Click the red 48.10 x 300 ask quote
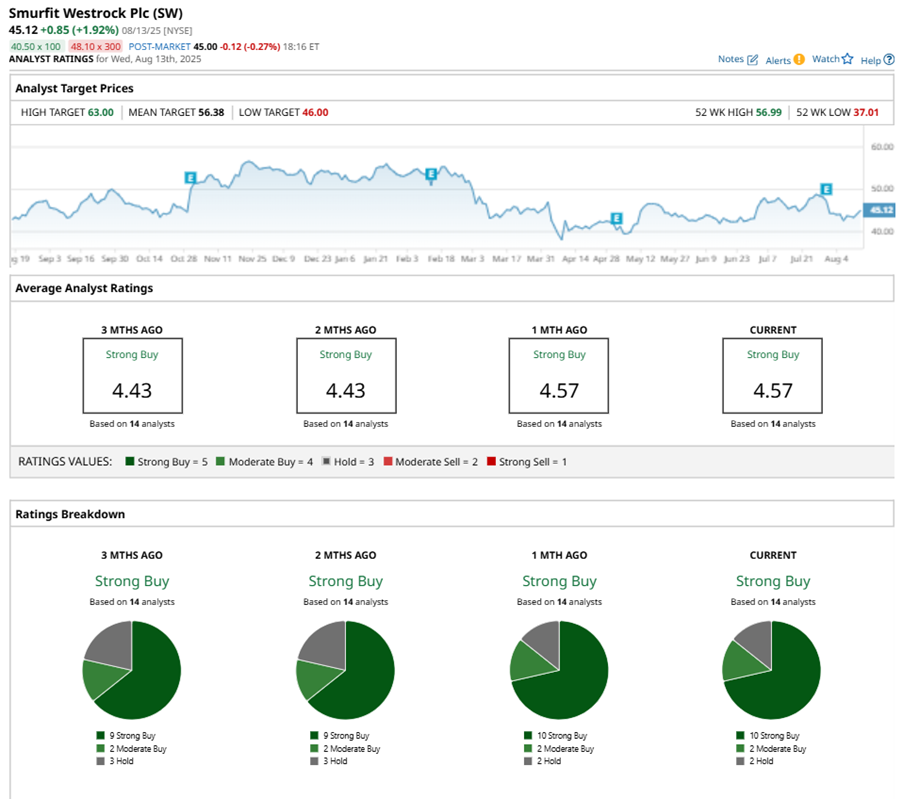Screen dimensions: 903x799 point(96,47)
